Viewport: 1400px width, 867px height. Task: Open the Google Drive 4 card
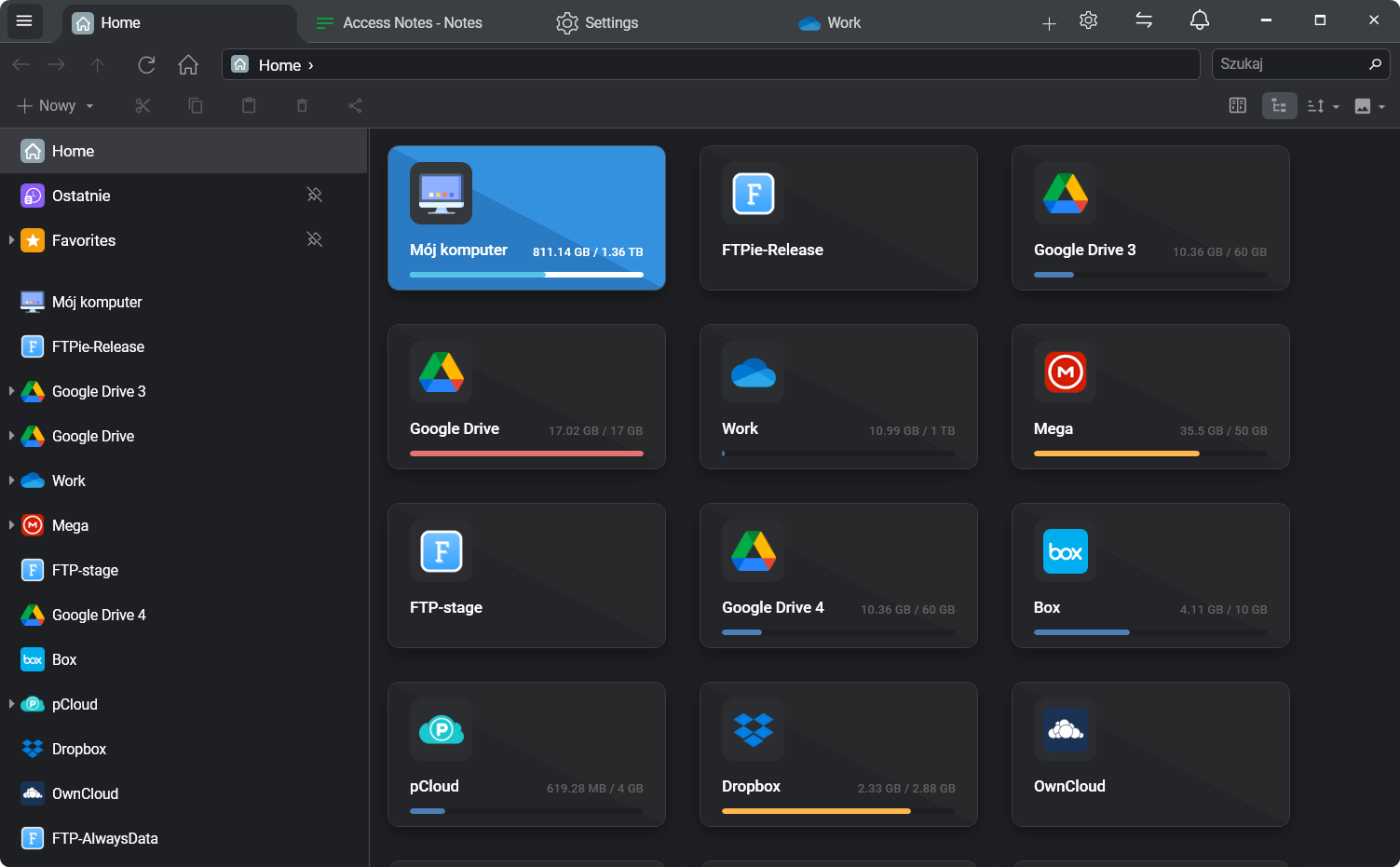838,576
